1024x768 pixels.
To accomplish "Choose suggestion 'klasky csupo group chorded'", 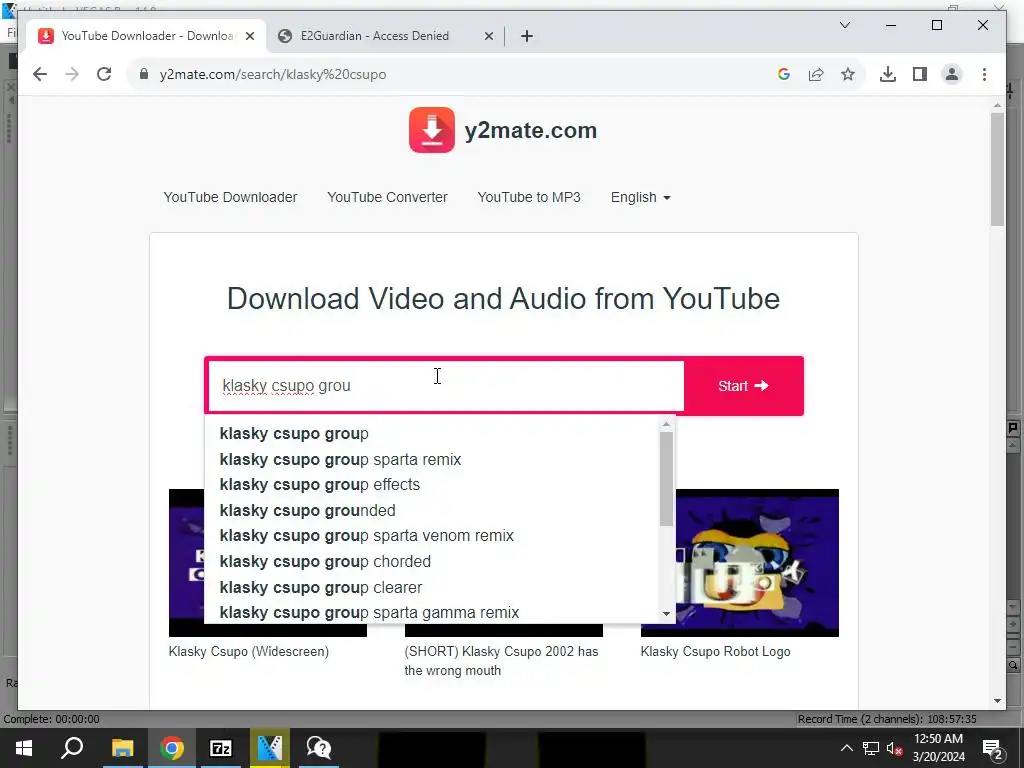I will (325, 562).
